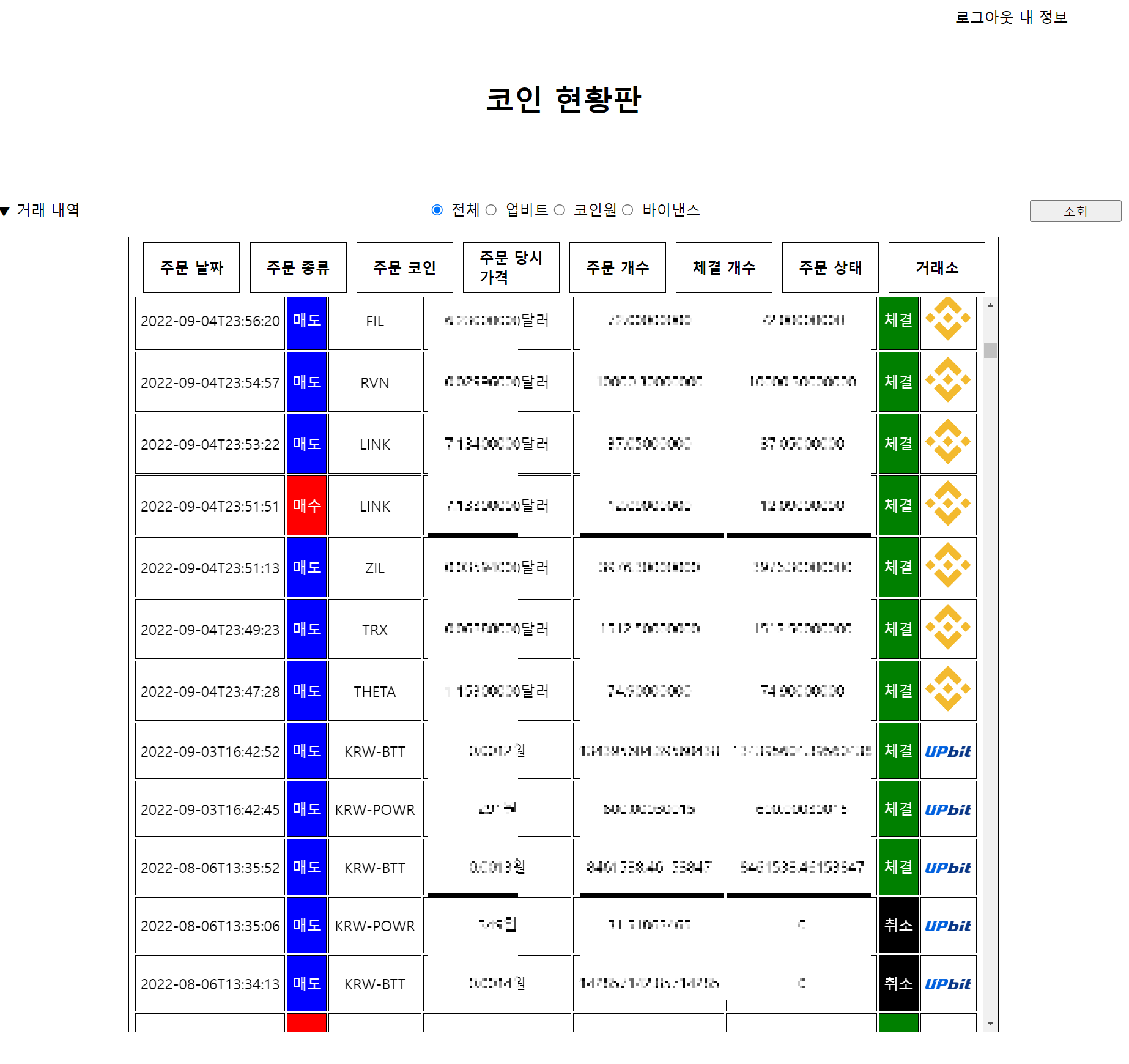Click UPbit logo in 2022-09-03T16:42:52 row
The width and height of the screenshot is (1129, 1064).
(x=947, y=751)
